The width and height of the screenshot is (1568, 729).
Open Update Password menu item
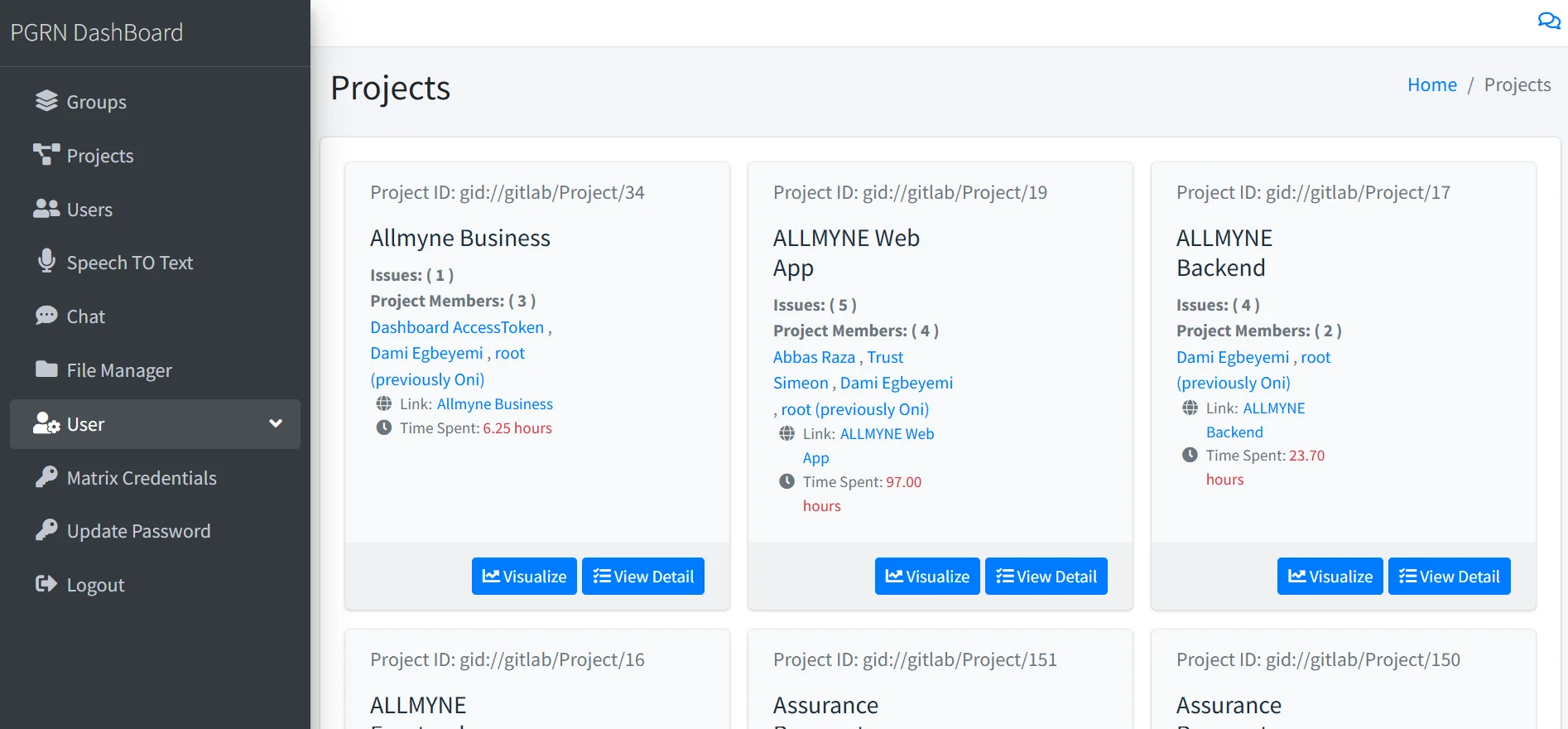point(138,531)
